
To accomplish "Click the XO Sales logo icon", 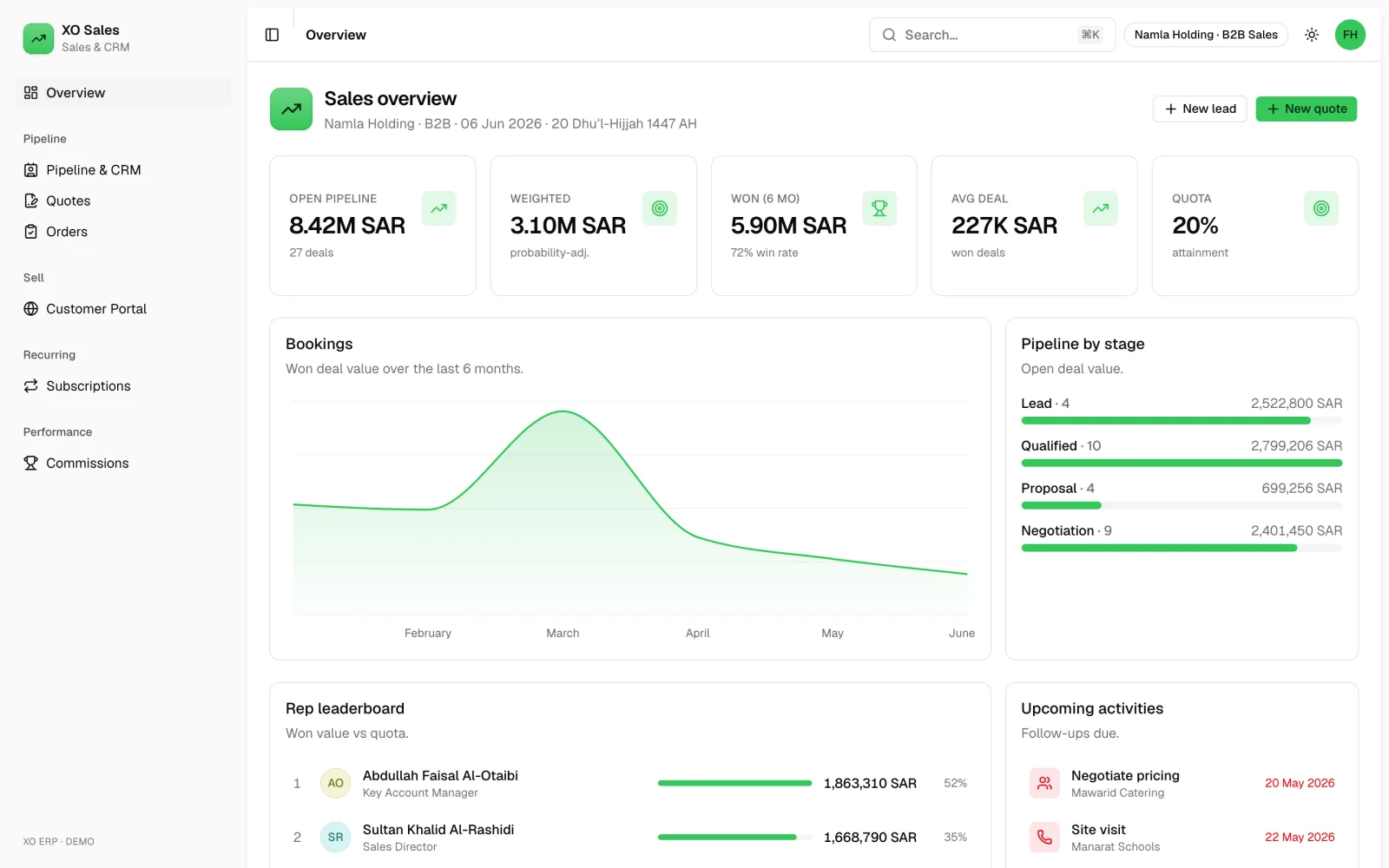I will (38, 38).
